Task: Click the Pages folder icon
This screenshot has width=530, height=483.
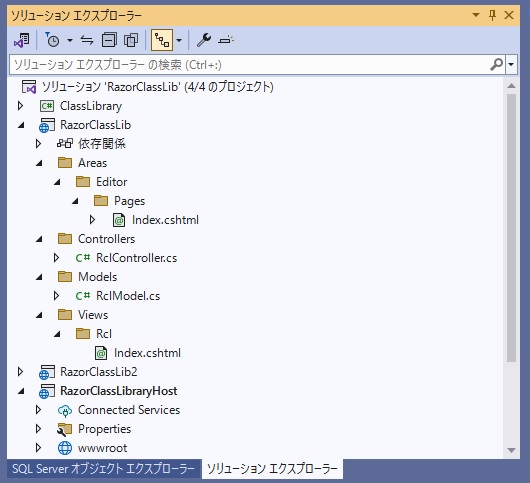Action: coord(101,200)
